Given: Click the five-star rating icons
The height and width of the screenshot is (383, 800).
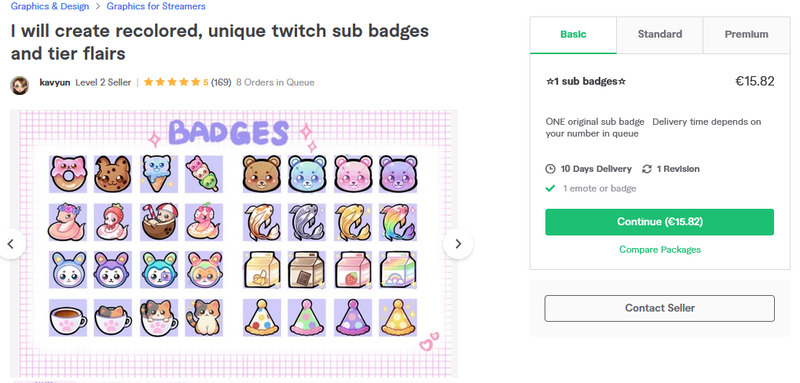Looking at the screenshot, I should pos(172,82).
